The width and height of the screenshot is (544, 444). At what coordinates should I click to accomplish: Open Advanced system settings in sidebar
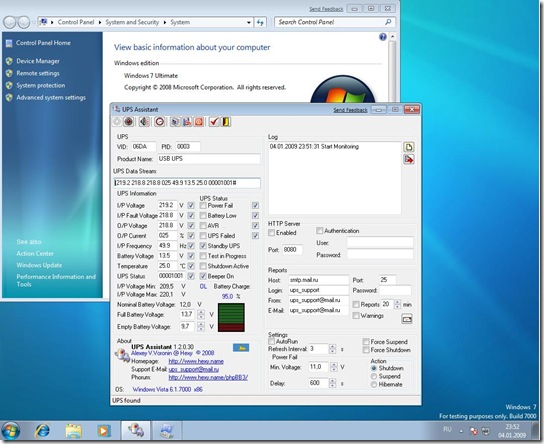coord(51,98)
